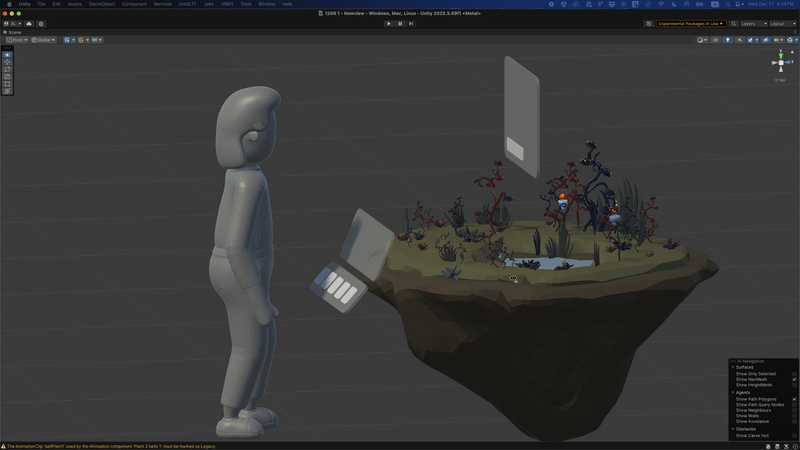This screenshot has width=800, height=450.
Task: Open the GameObject menu
Action: point(101,4)
